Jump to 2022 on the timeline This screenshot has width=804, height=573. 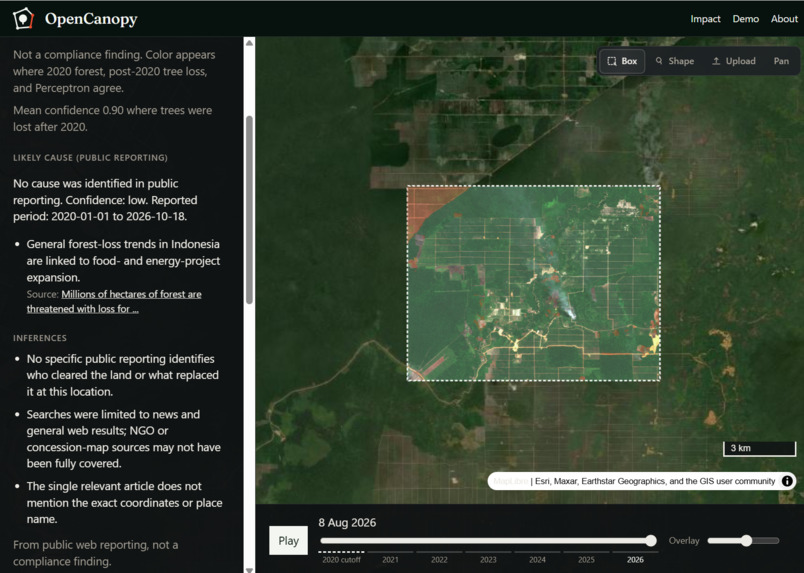(439, 559)
